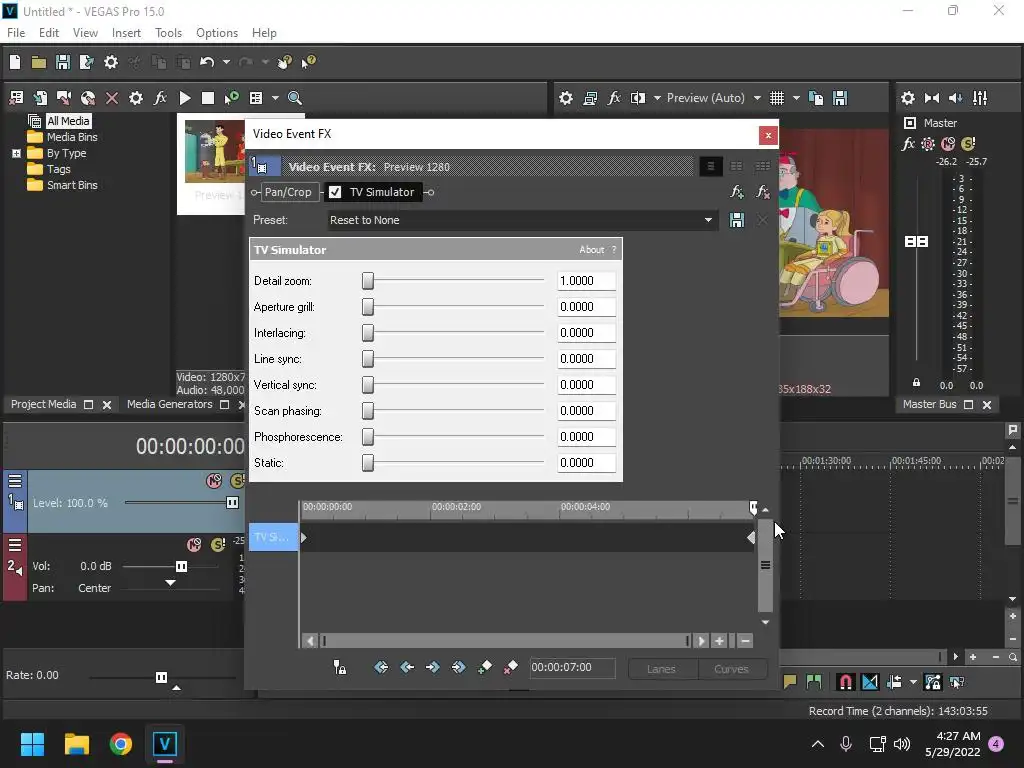Toggle split screen view in preview
1024x768 pixels.
pyautogui.click(x=638, y=98)
